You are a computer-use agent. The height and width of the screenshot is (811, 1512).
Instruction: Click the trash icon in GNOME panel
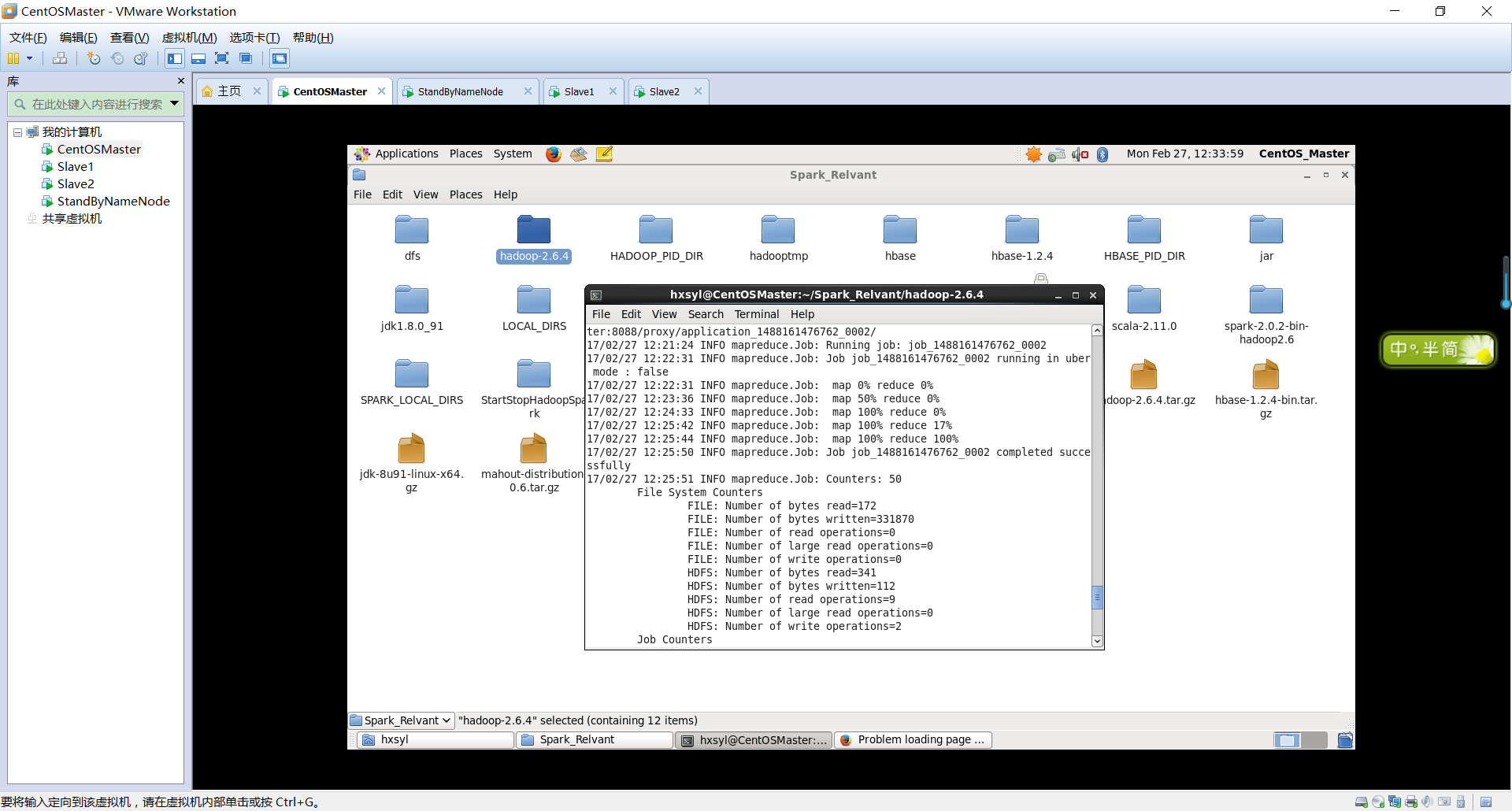pyautogui.click(x=1345, y=740)
